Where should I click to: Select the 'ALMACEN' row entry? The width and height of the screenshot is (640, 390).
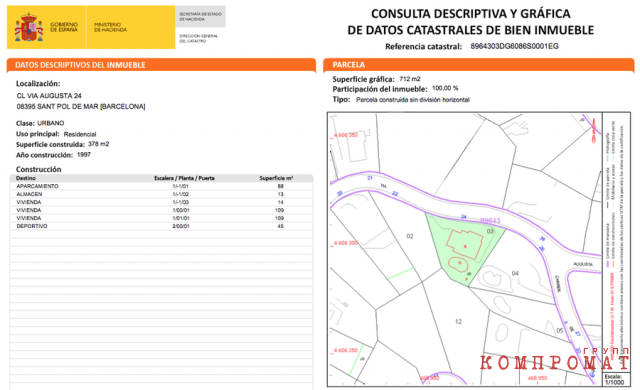pos(29,194)
